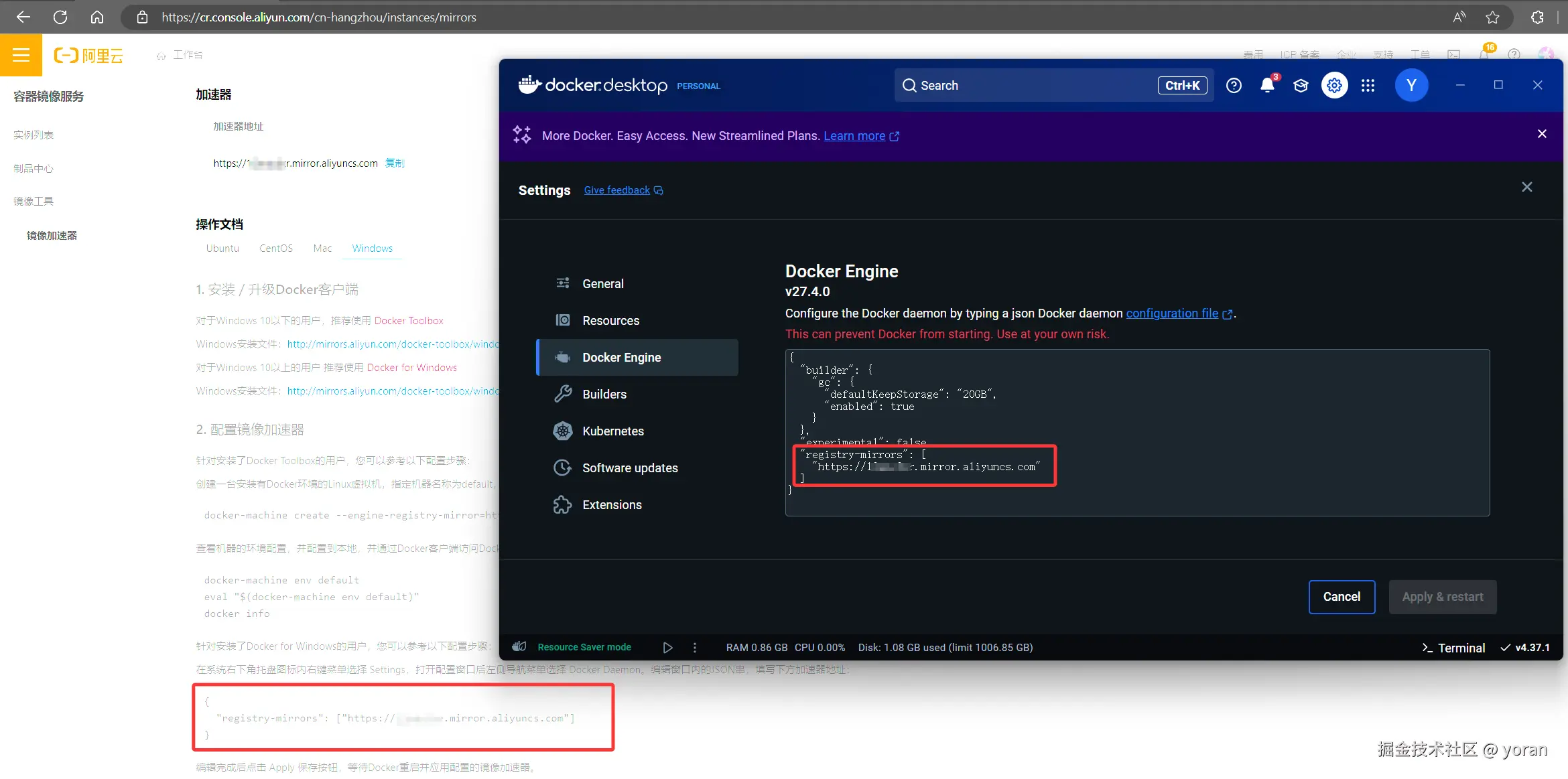Switch to the CentOS docs tab
The height and width of the screenshot is (779, 1568).
click(276, 249)
